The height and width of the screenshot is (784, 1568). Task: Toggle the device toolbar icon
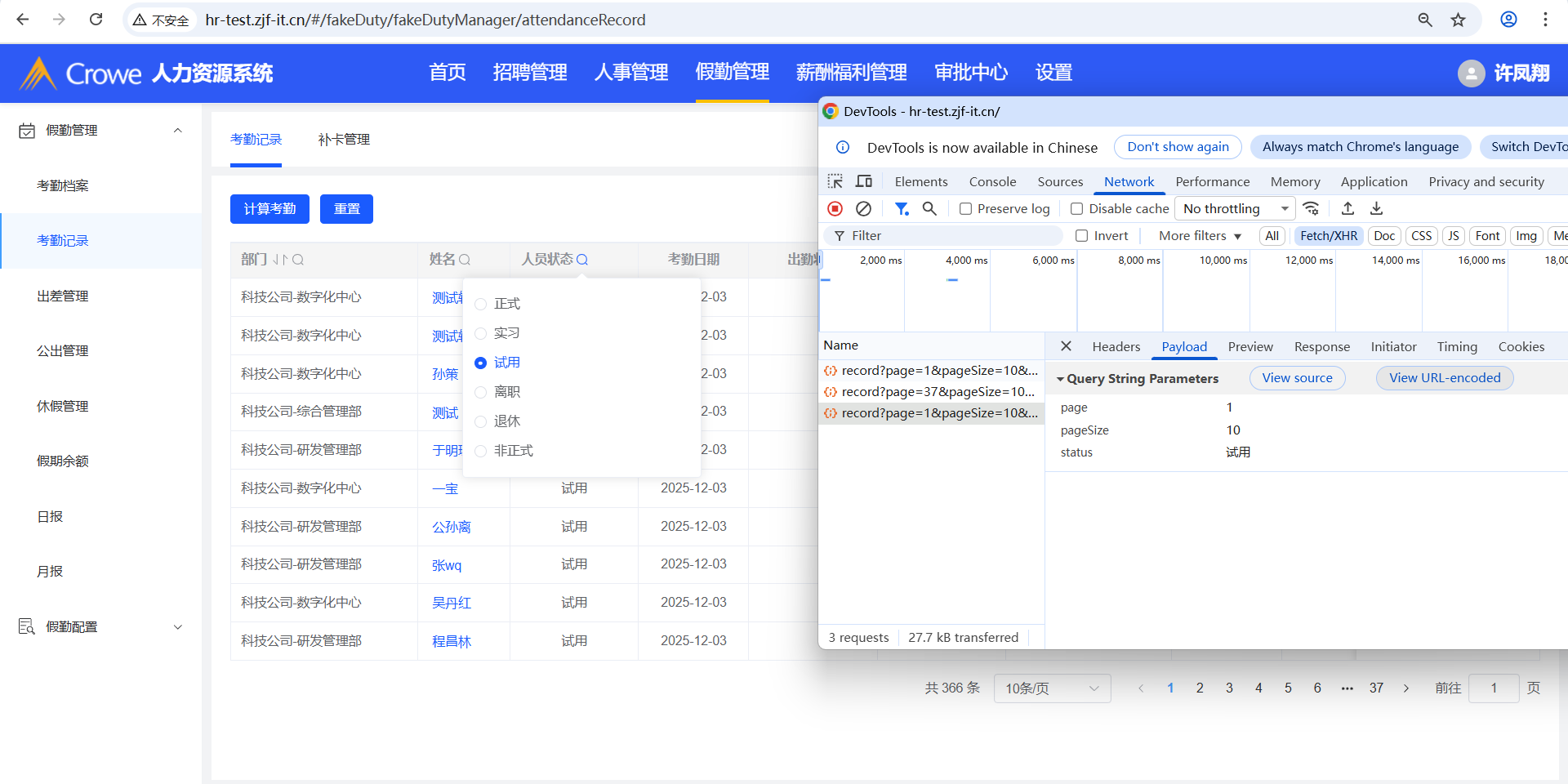click(864, 181)
